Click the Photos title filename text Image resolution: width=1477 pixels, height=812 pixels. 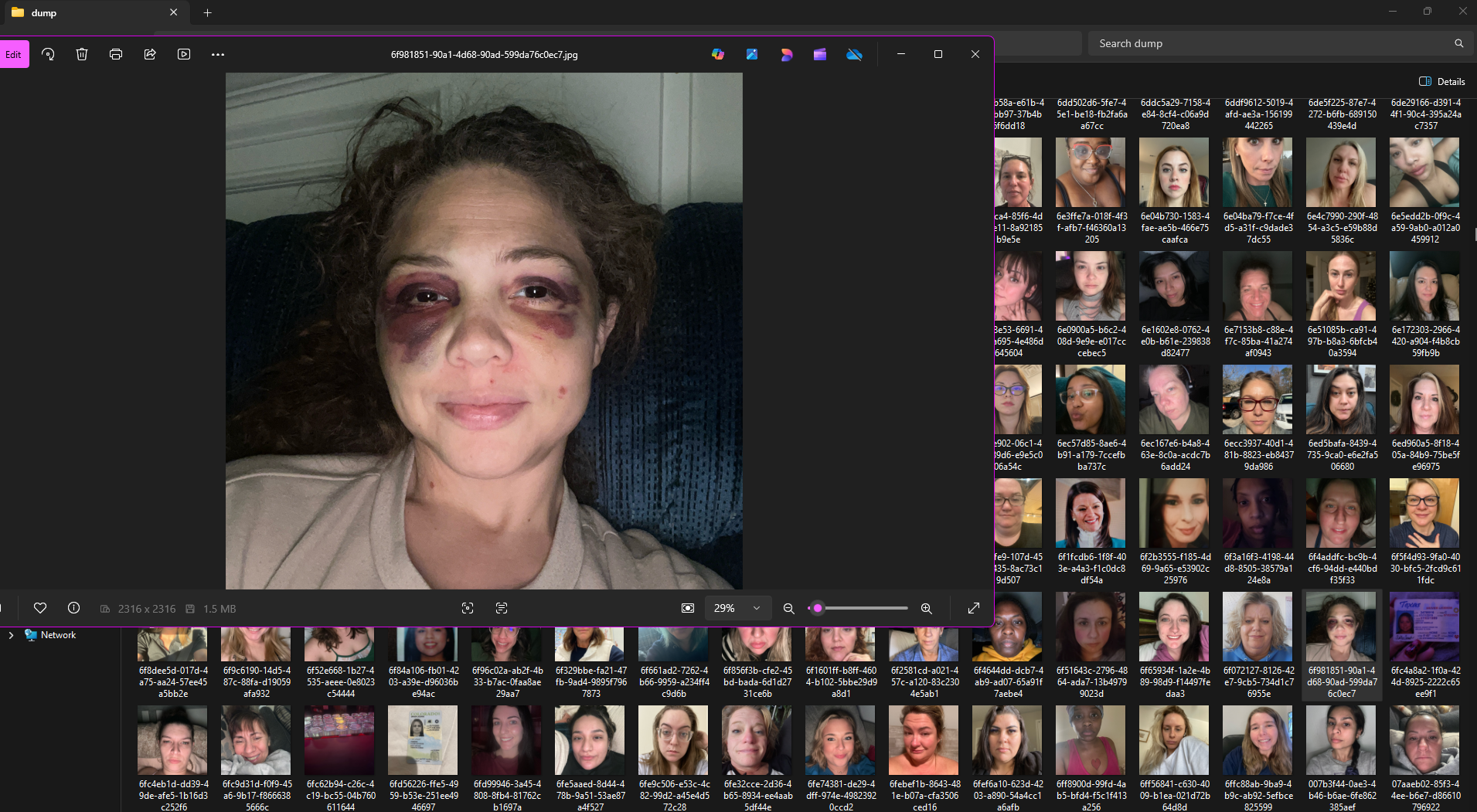click(x=484, y=55)
